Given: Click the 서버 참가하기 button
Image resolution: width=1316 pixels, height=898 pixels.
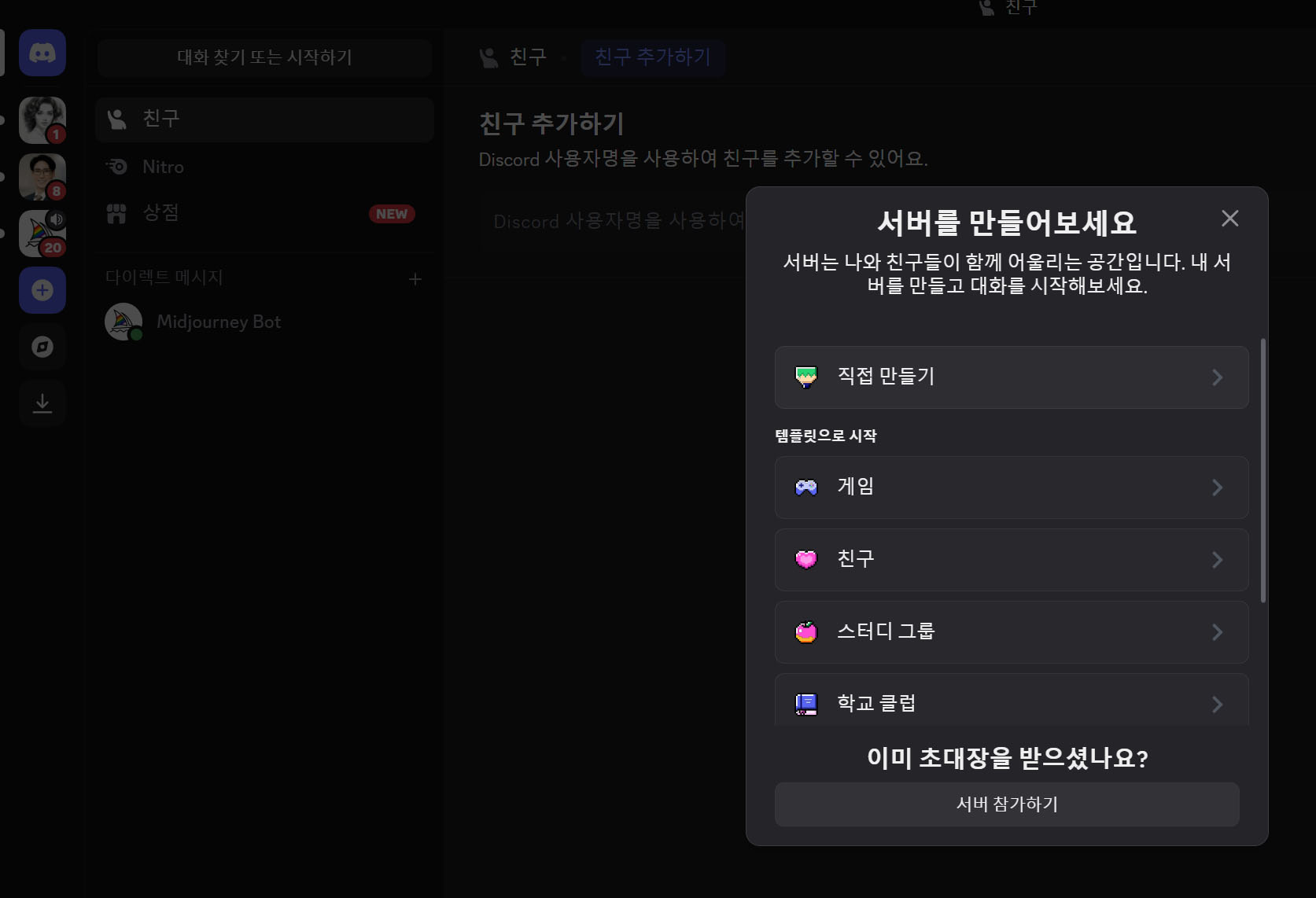Looking at the screenshot, I should [1007, 804].
